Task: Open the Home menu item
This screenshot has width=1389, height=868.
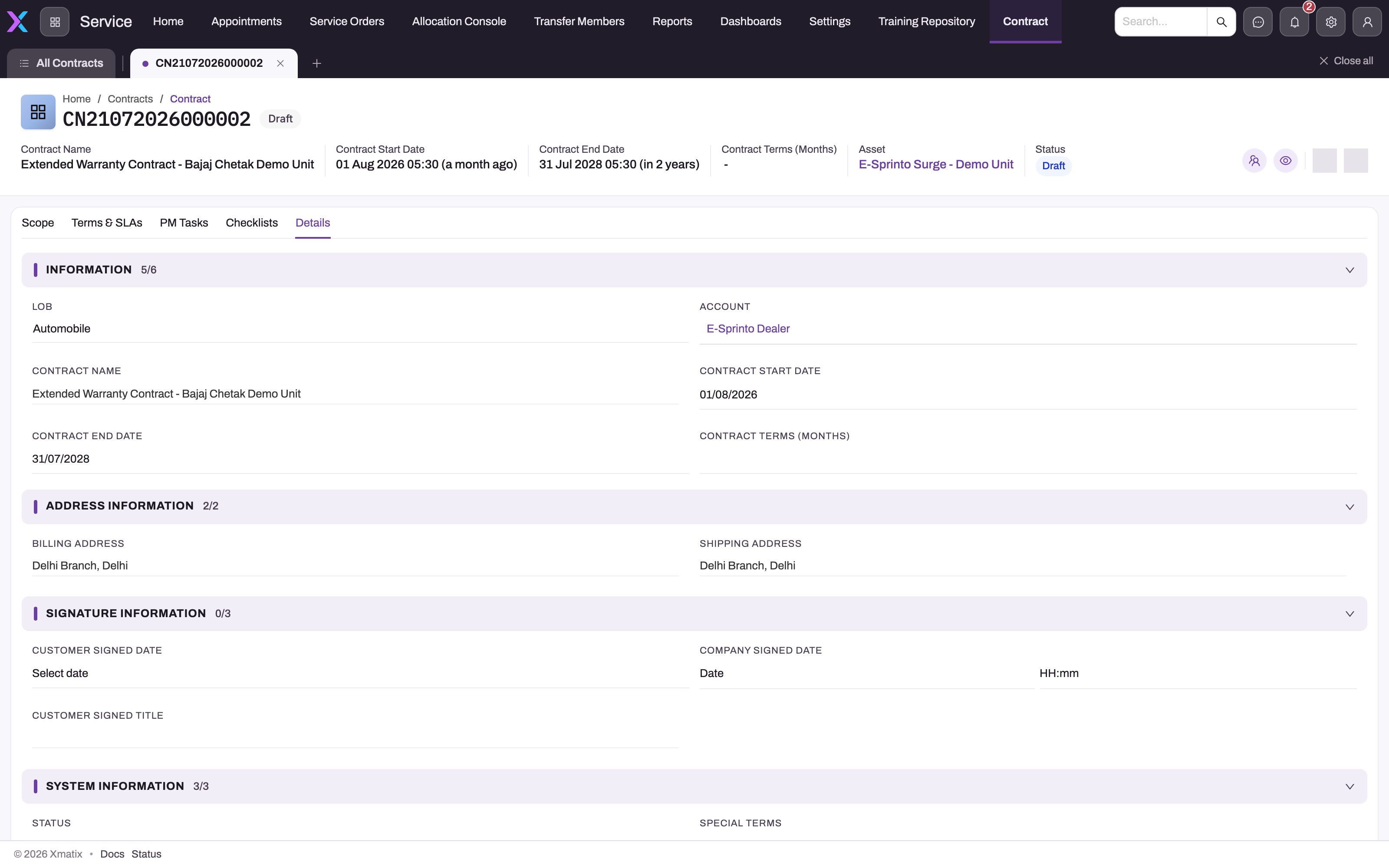Action: point(168,21)
